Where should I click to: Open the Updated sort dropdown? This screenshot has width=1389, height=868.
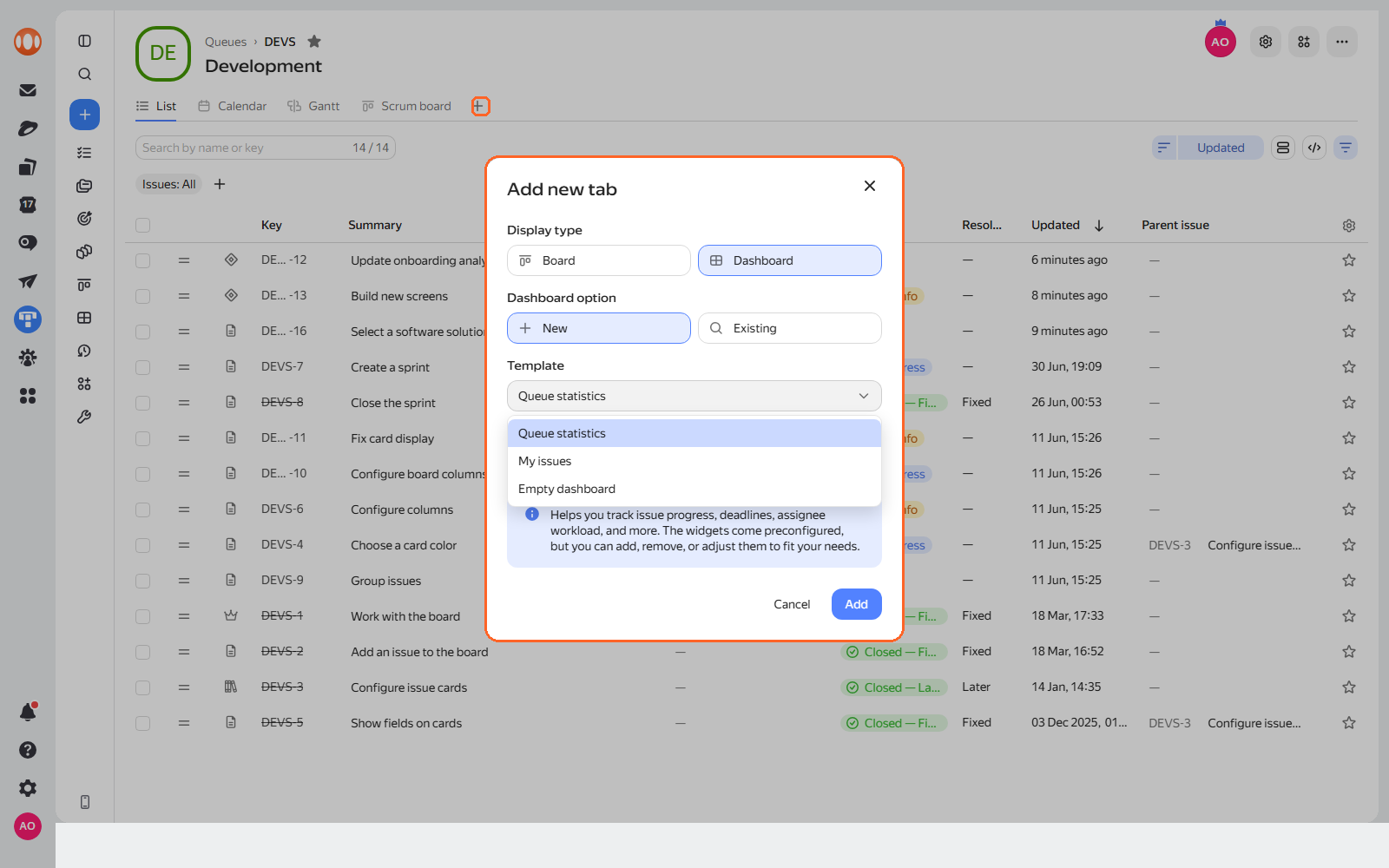1221,148
